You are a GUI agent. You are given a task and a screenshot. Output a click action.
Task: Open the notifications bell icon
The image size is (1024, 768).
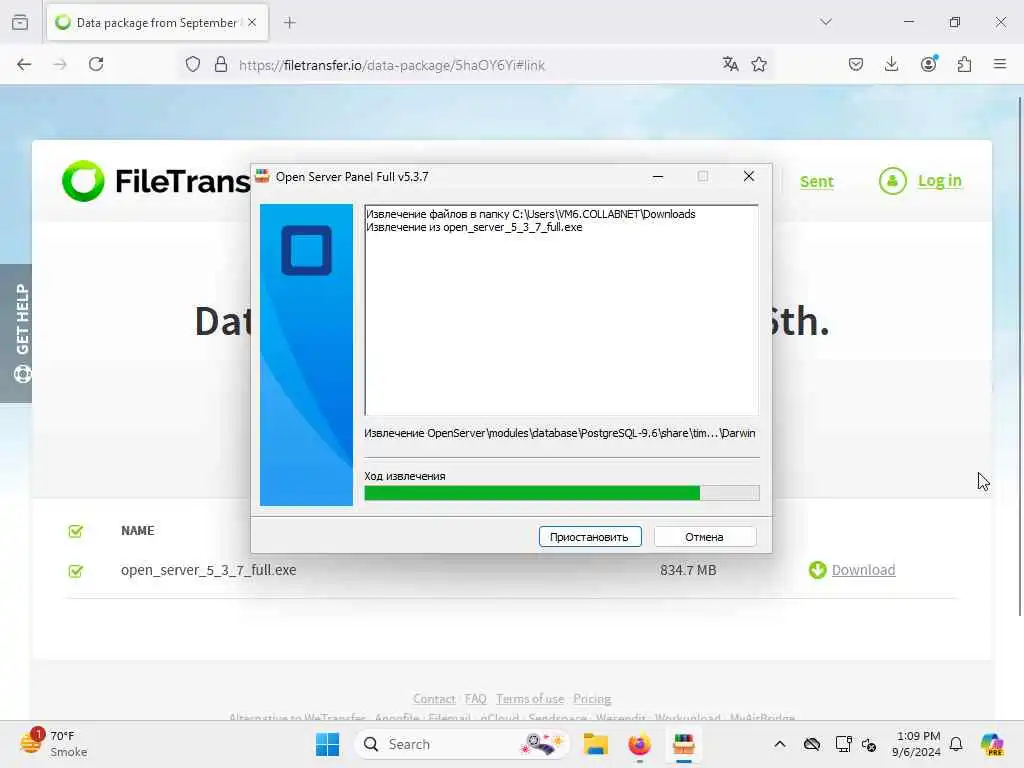tap(956, 744)
